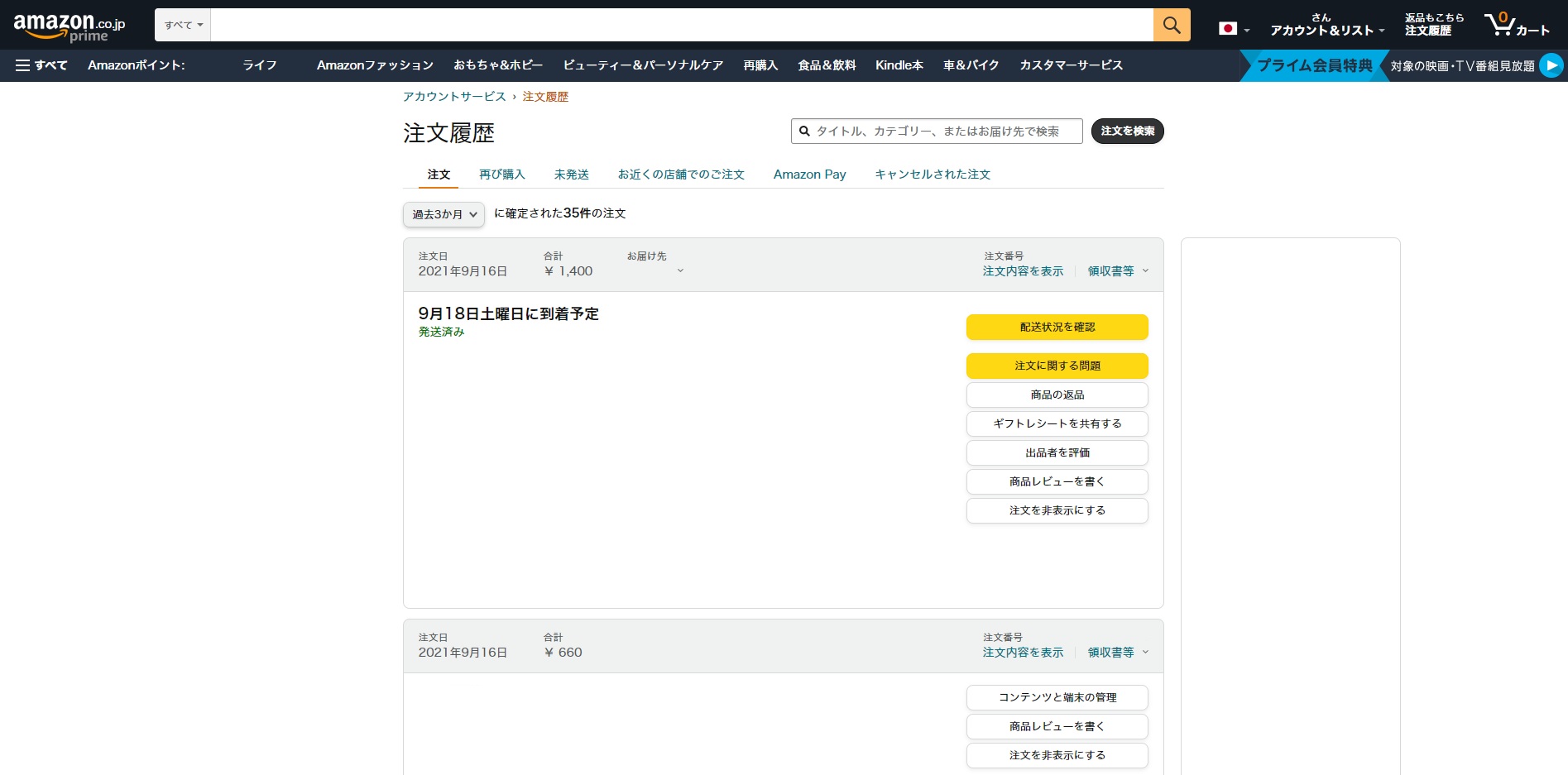Switch to the 未発送 tab
Image resolution: width=1568 pixels, height=775 pixels.
point(572,175)
